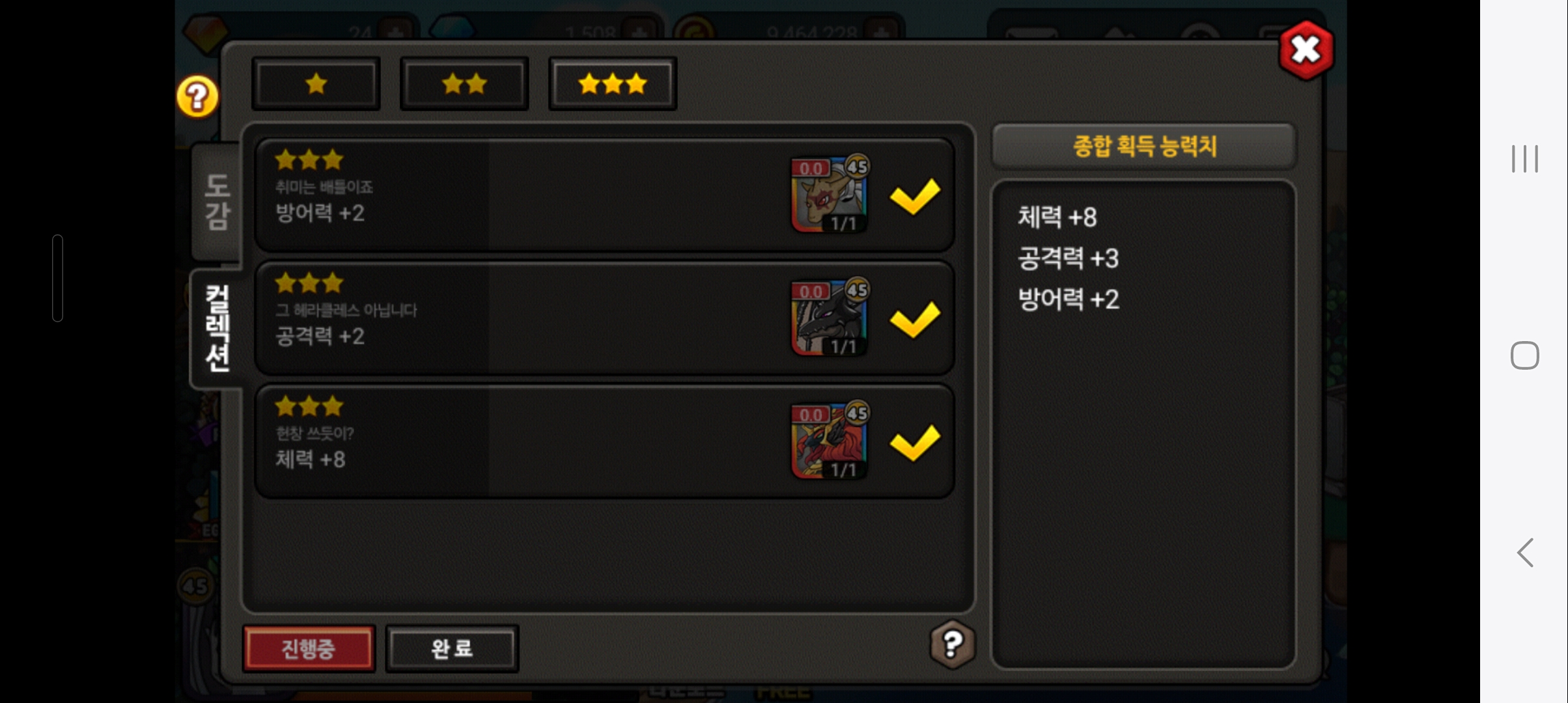Switch to the 컬렉션 side tab
Viewport: 1568px width, 703px height.
[x=217, y=329]
